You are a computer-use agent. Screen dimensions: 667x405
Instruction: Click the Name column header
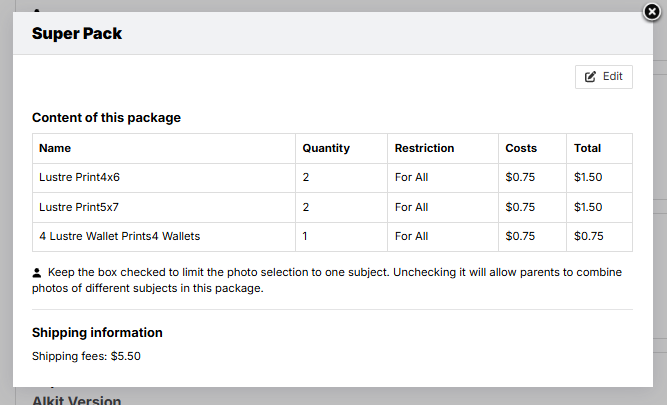(x=164, y=148)
